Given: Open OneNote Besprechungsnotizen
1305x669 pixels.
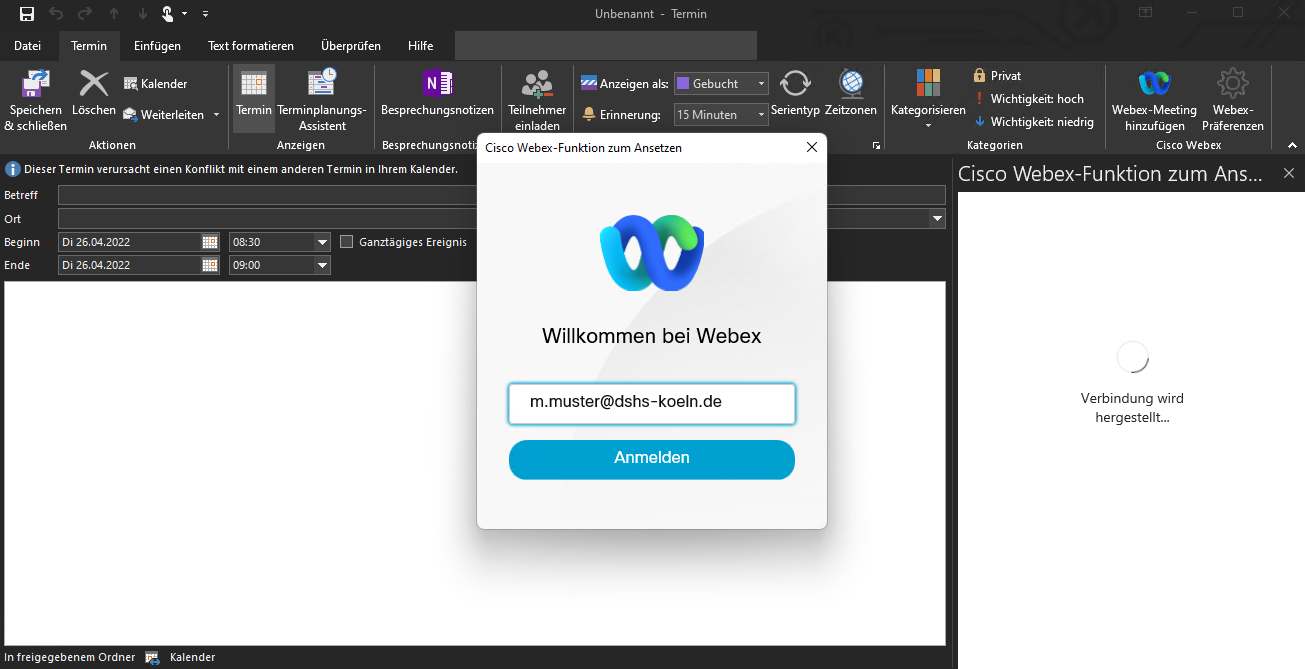Looking at the screenshot, I should coord(438,93).
